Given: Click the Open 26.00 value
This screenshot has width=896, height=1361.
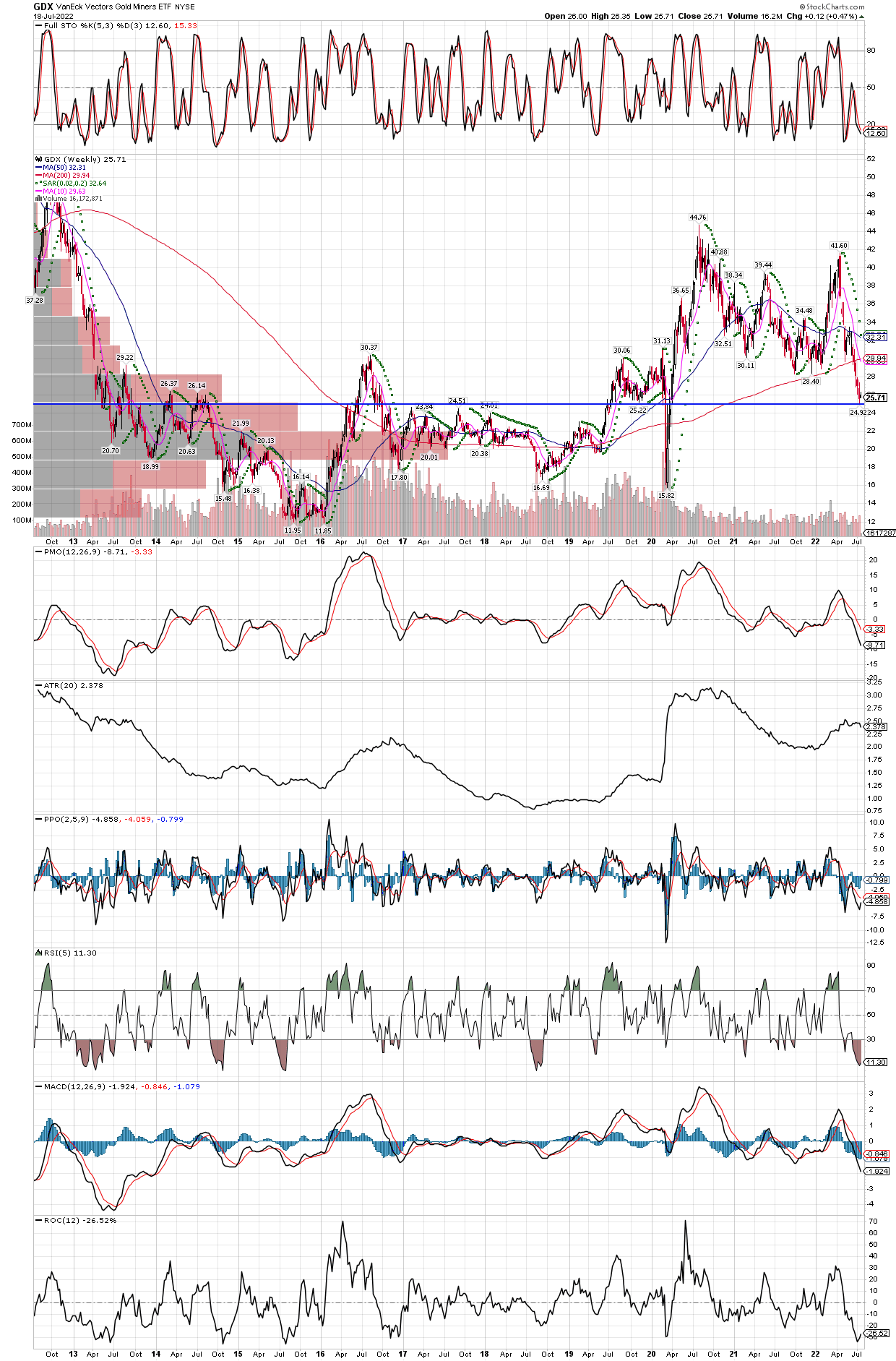Looking at the screenshot, I should click(566, 16).
